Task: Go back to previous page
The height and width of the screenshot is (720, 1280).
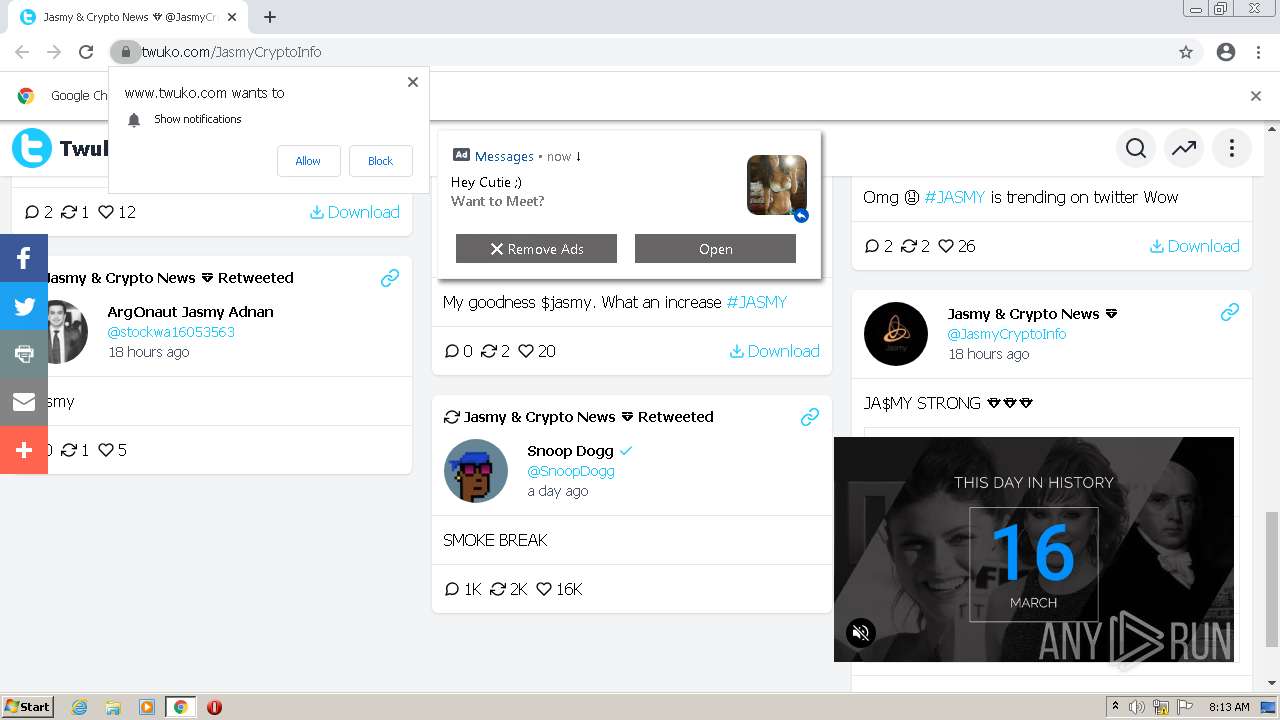Action: 22,52
